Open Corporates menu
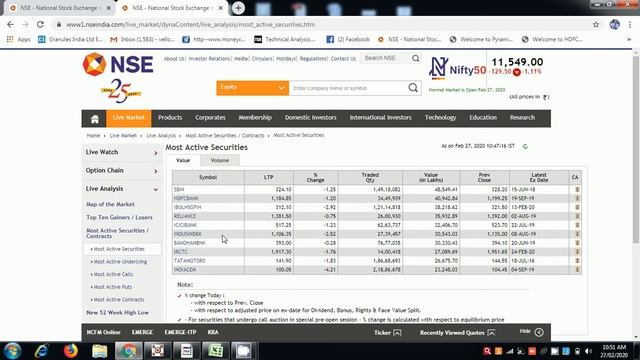Screen dimensions: 640x360 (x=210, y=118)
